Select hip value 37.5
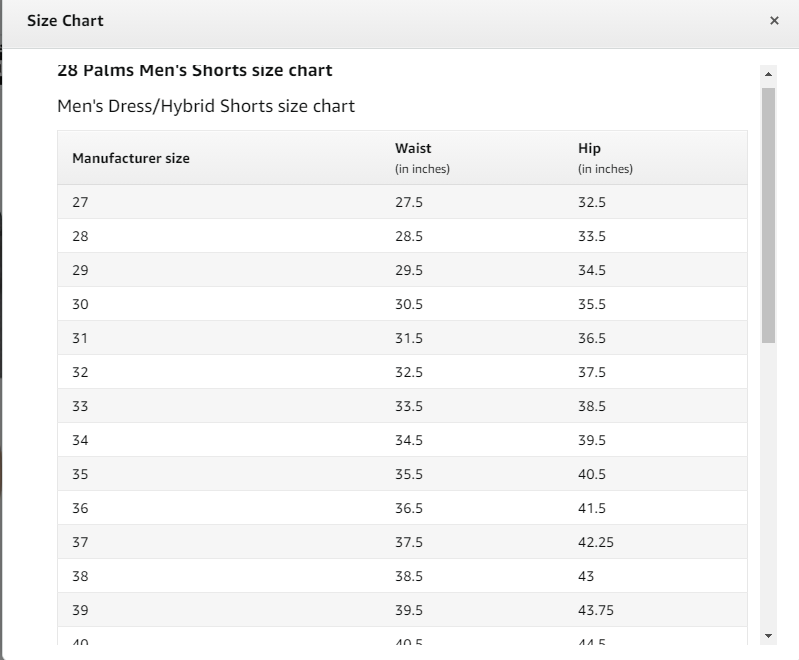This screenshot has height=660, width=799. [592, 372]
